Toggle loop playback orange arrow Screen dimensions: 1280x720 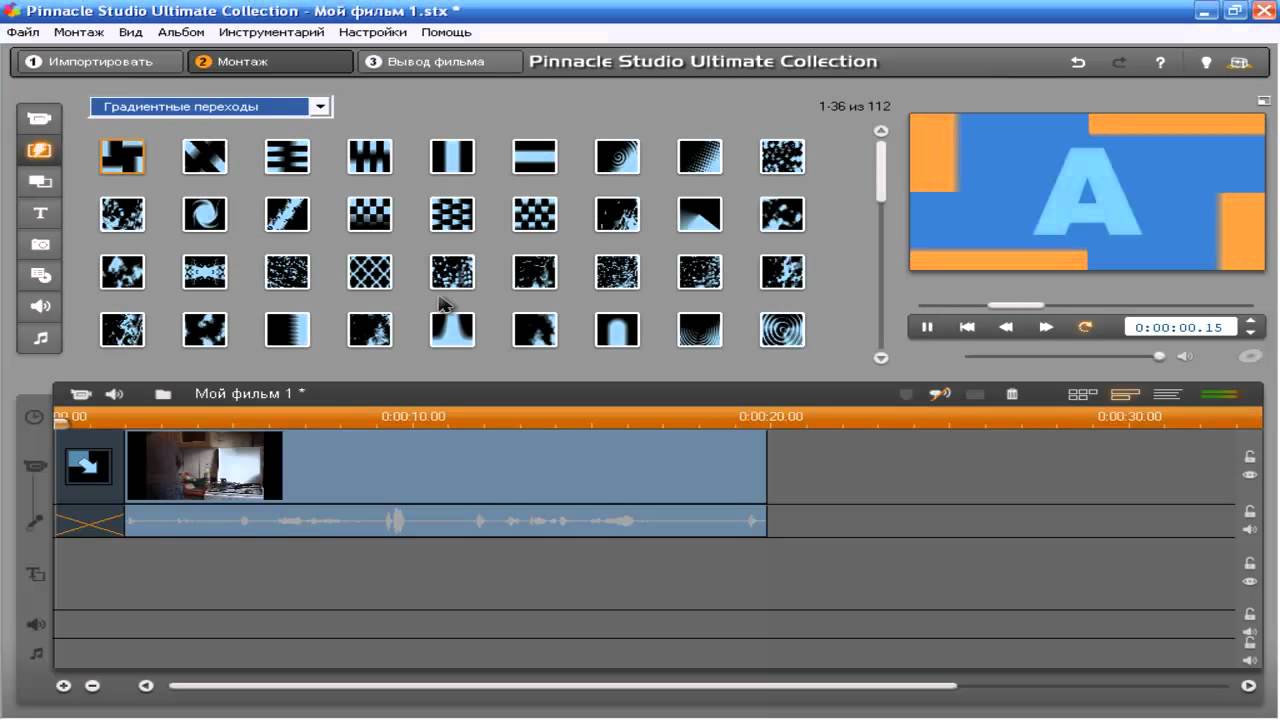(1085, 327)
